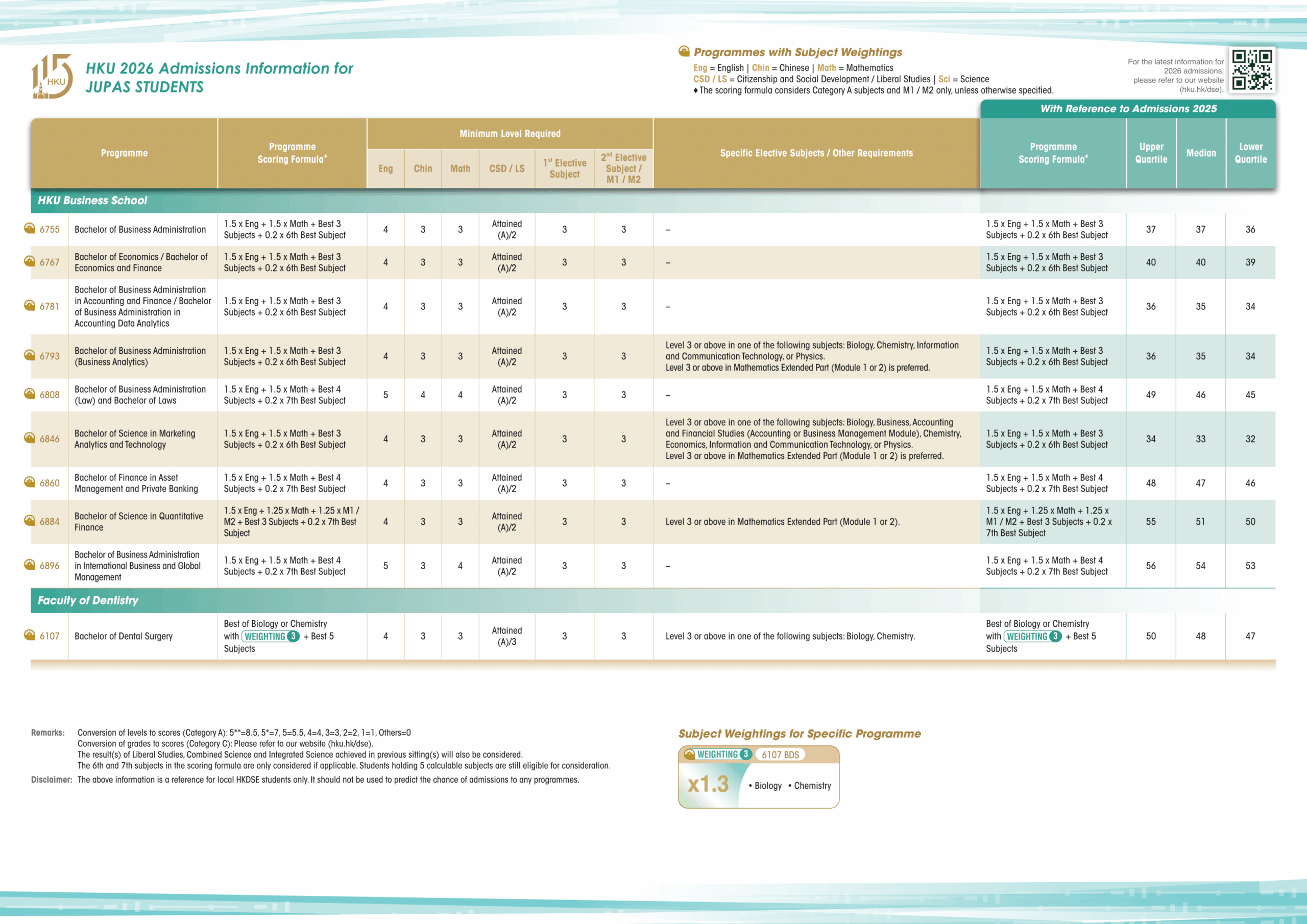The height and width of the screenshot is (924, 1307).
Task: Click the Median column header
Action: pyautogui.click(x=1200, y=153)
